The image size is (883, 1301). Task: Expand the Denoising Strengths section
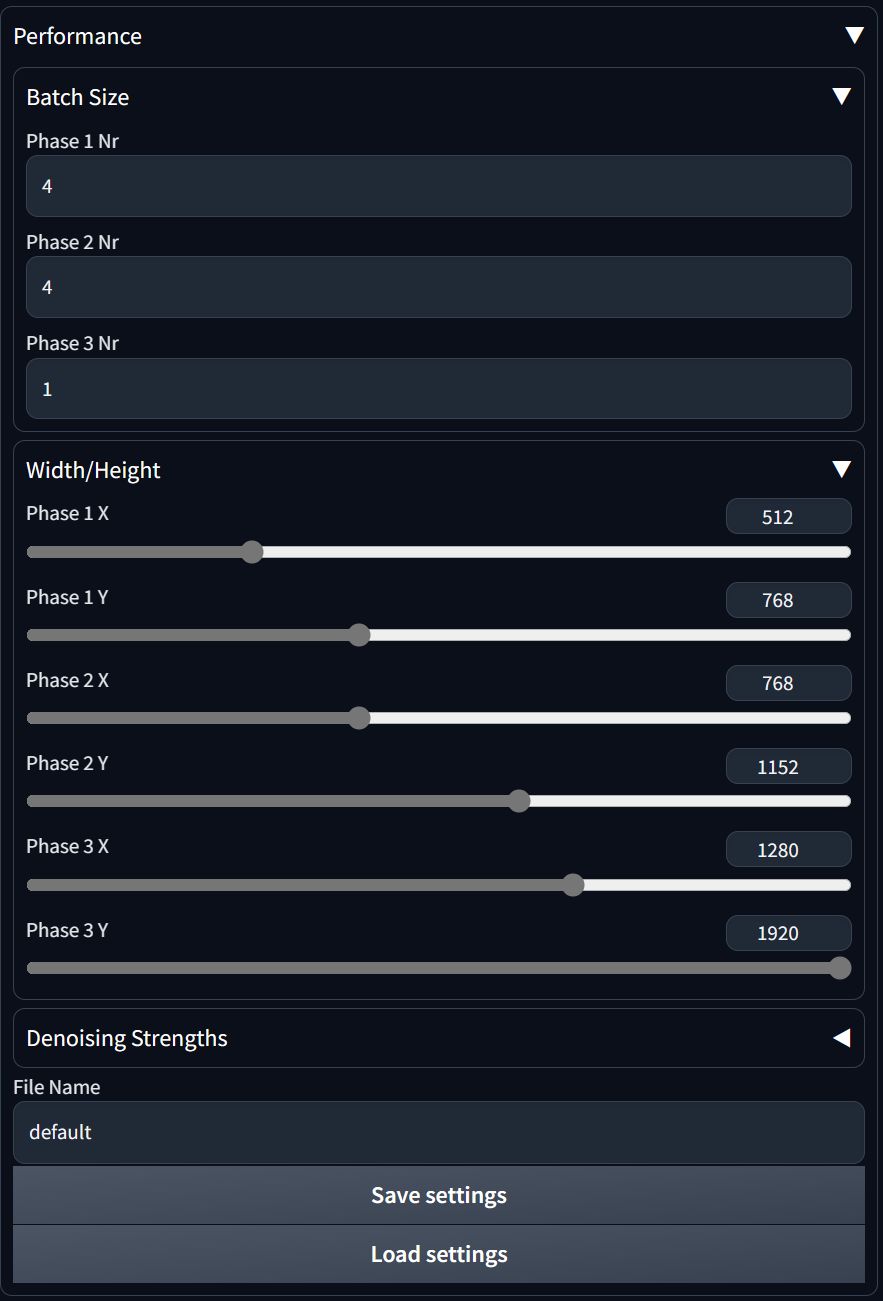tap(841, 1038)
